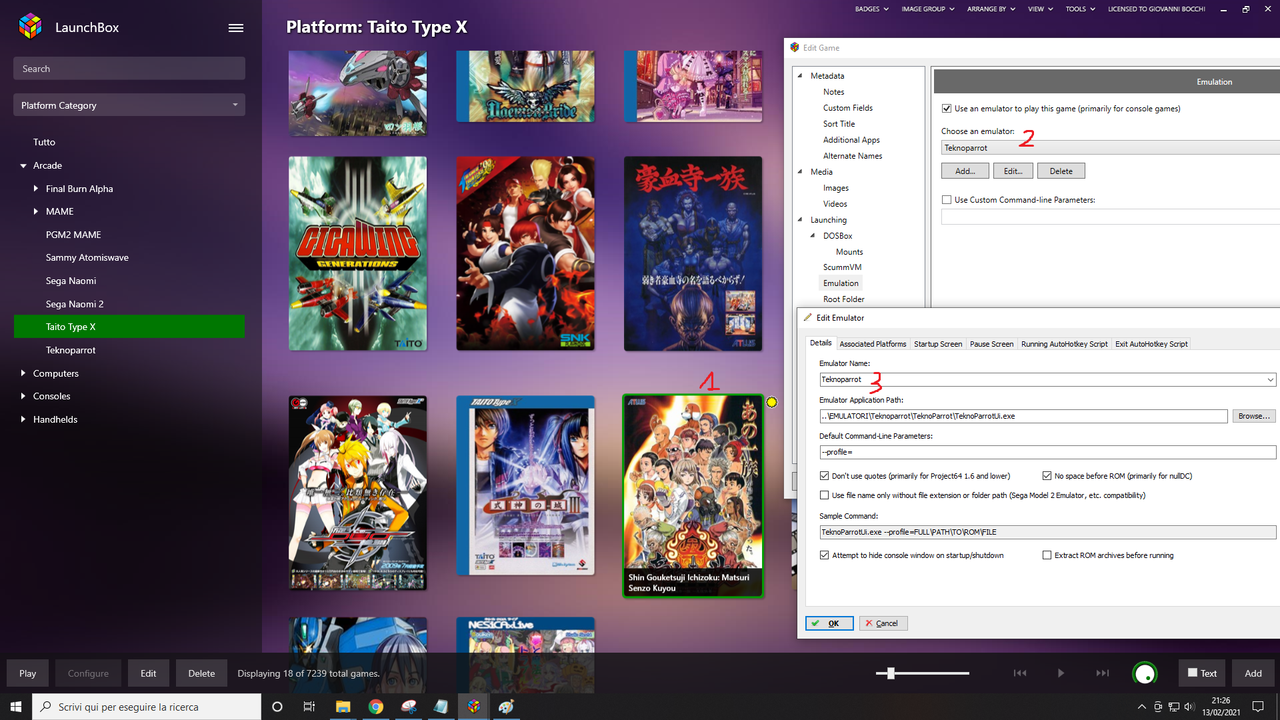Enable 'Use an emulator to play this game'
Image resolution: width=1280 pixels, height=720 pixels.
(x=947, y=108)
